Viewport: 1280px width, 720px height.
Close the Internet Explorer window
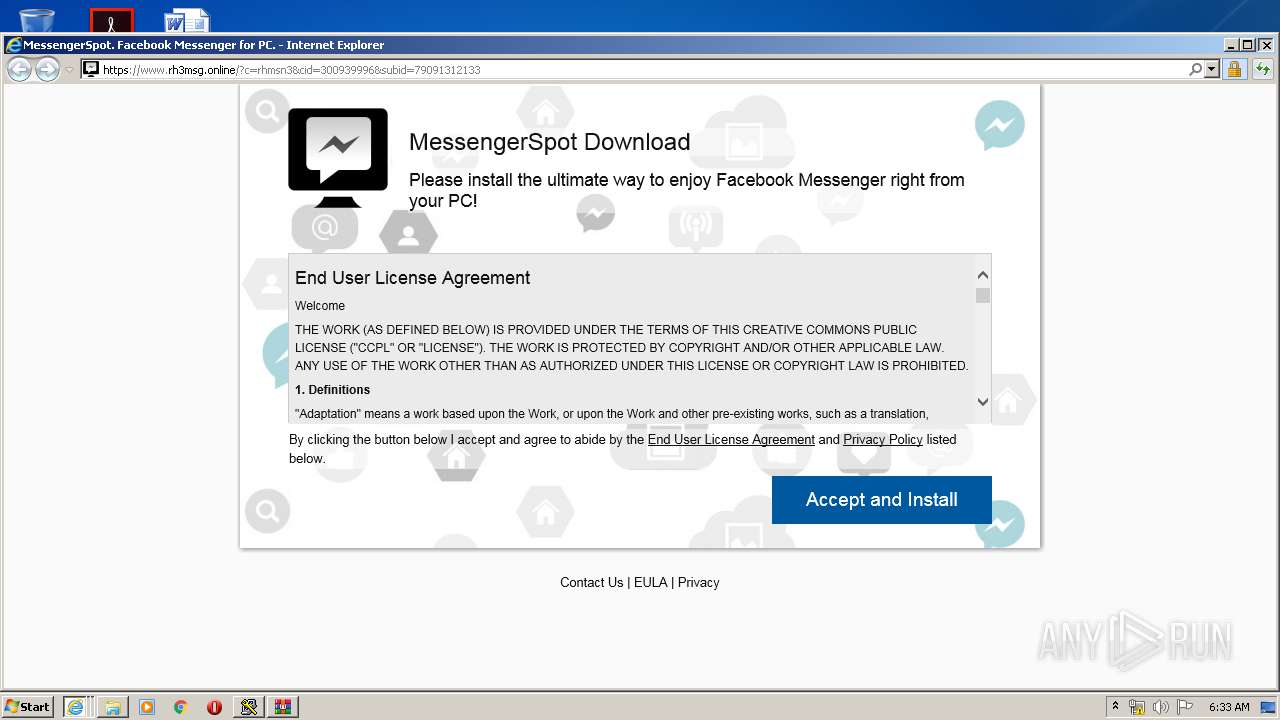(x=1265, y=45)
